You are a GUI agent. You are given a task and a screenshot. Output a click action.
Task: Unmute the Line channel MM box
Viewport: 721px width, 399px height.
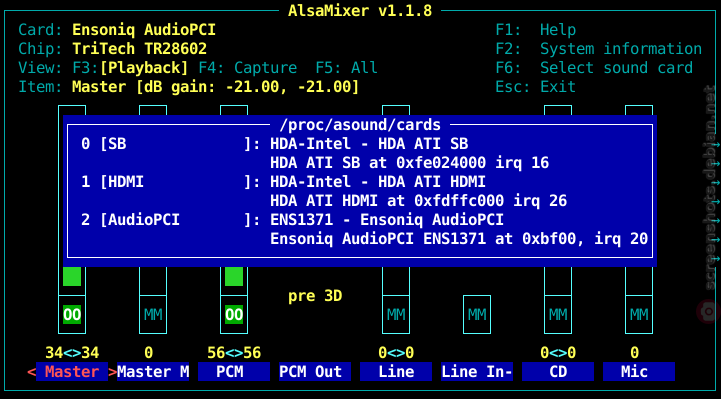point(396,314)
